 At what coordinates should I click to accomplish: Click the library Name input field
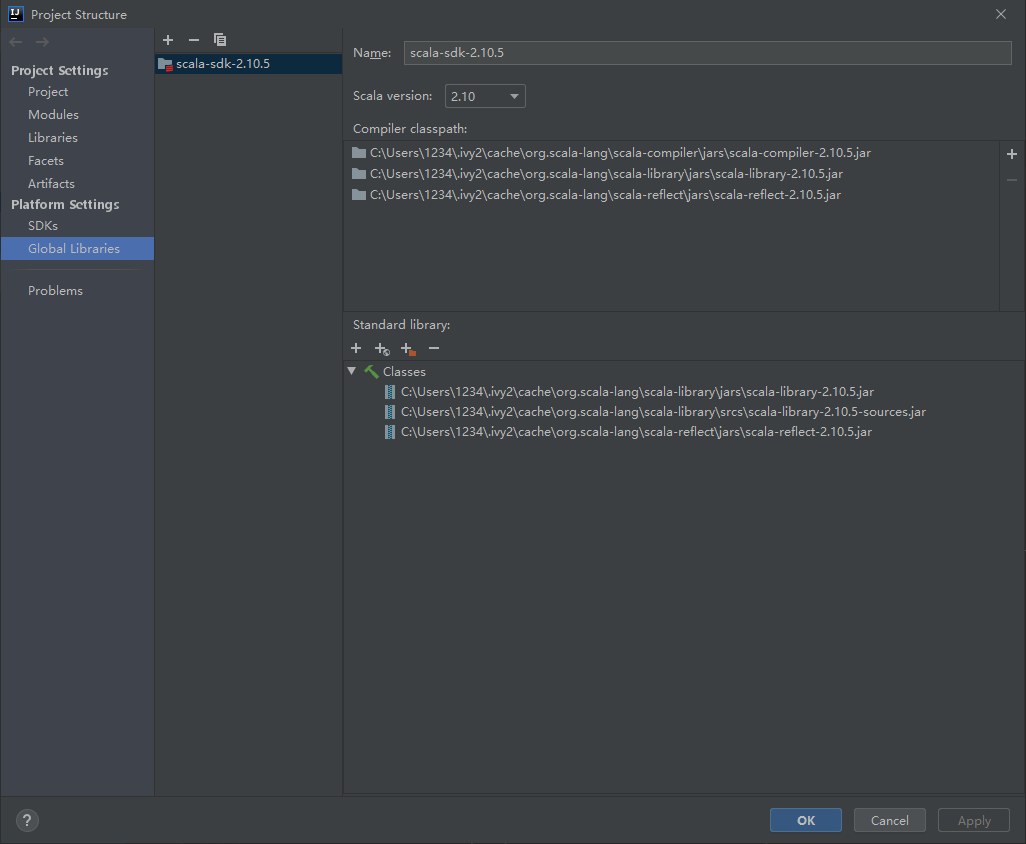pos(707,53)
